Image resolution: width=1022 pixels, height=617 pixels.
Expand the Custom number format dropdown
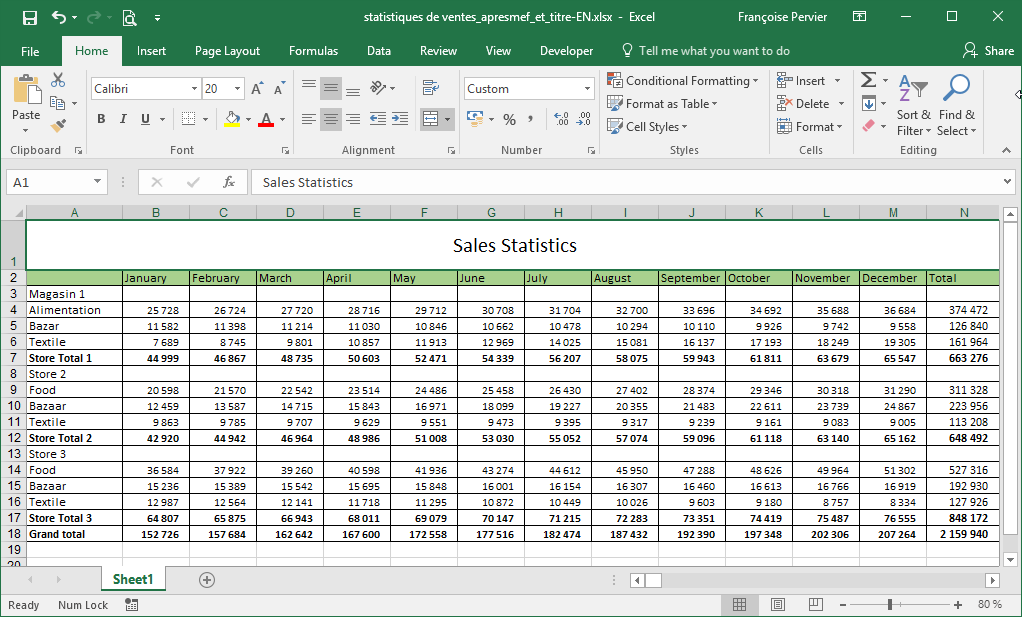(x=587, y=89)
